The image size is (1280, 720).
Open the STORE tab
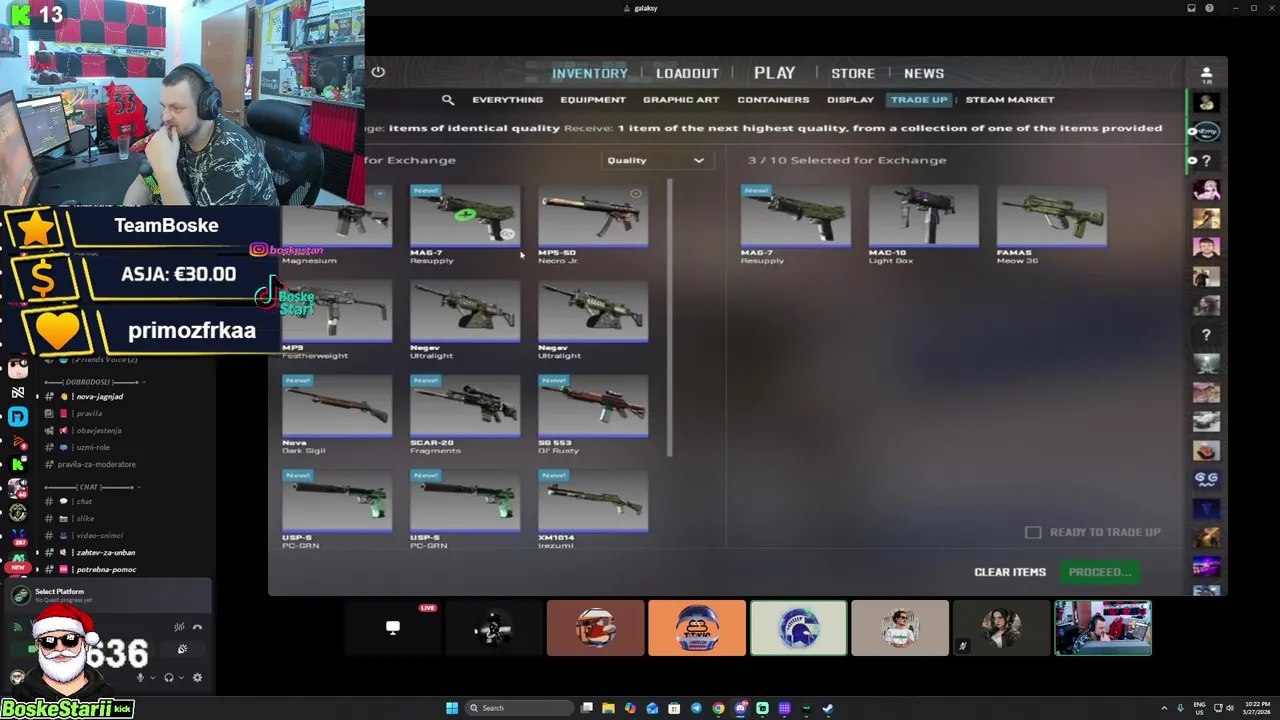(853, 73)
